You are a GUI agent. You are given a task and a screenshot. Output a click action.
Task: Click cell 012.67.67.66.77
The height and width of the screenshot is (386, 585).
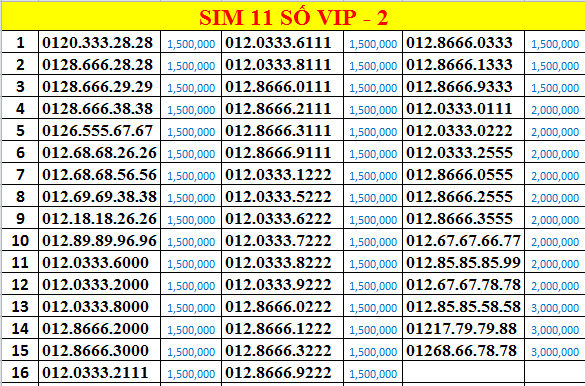pos(463,241)
